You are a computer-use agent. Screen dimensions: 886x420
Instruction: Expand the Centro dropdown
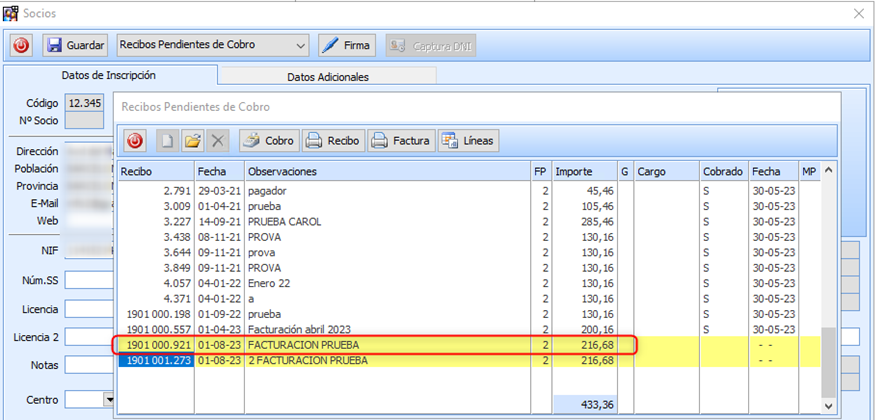pyautogui.click(x=109, y=400)
